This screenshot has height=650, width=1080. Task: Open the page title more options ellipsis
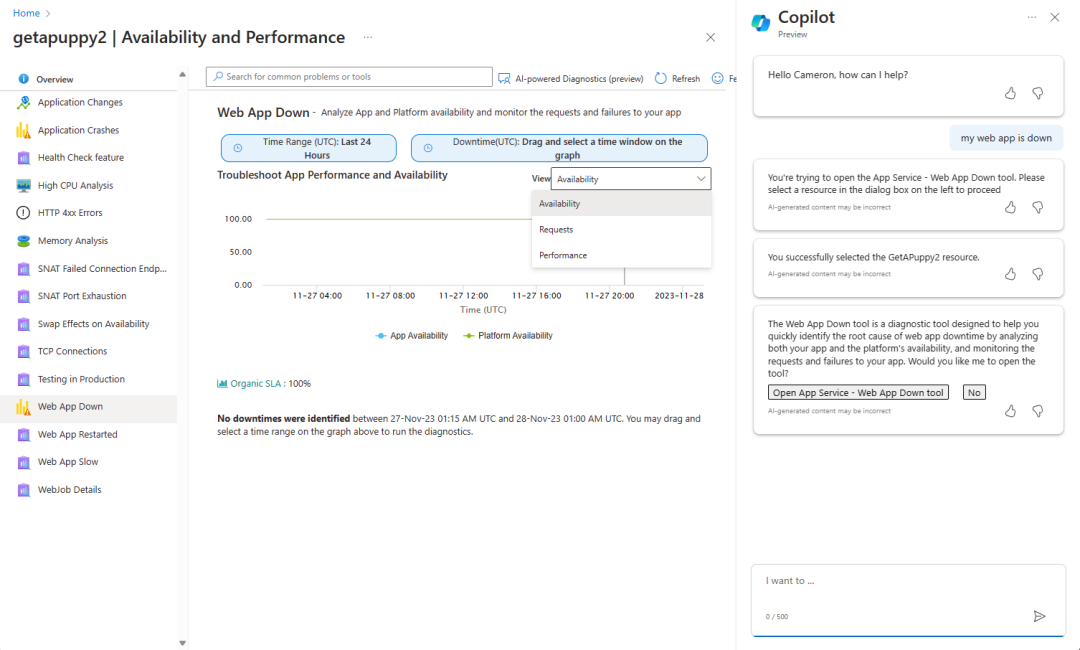pyautogui.click(x=368, y=37)
